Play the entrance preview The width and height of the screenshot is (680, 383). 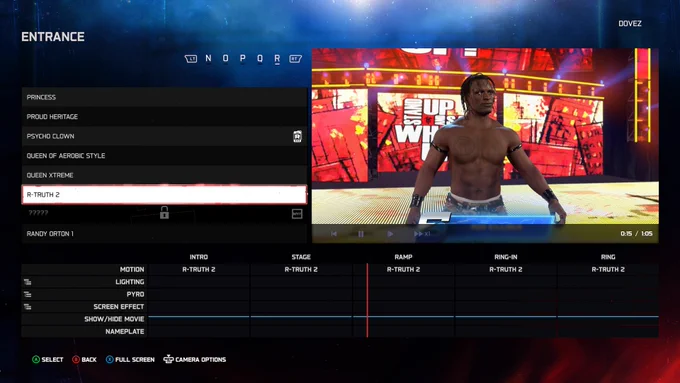(390, 234)
